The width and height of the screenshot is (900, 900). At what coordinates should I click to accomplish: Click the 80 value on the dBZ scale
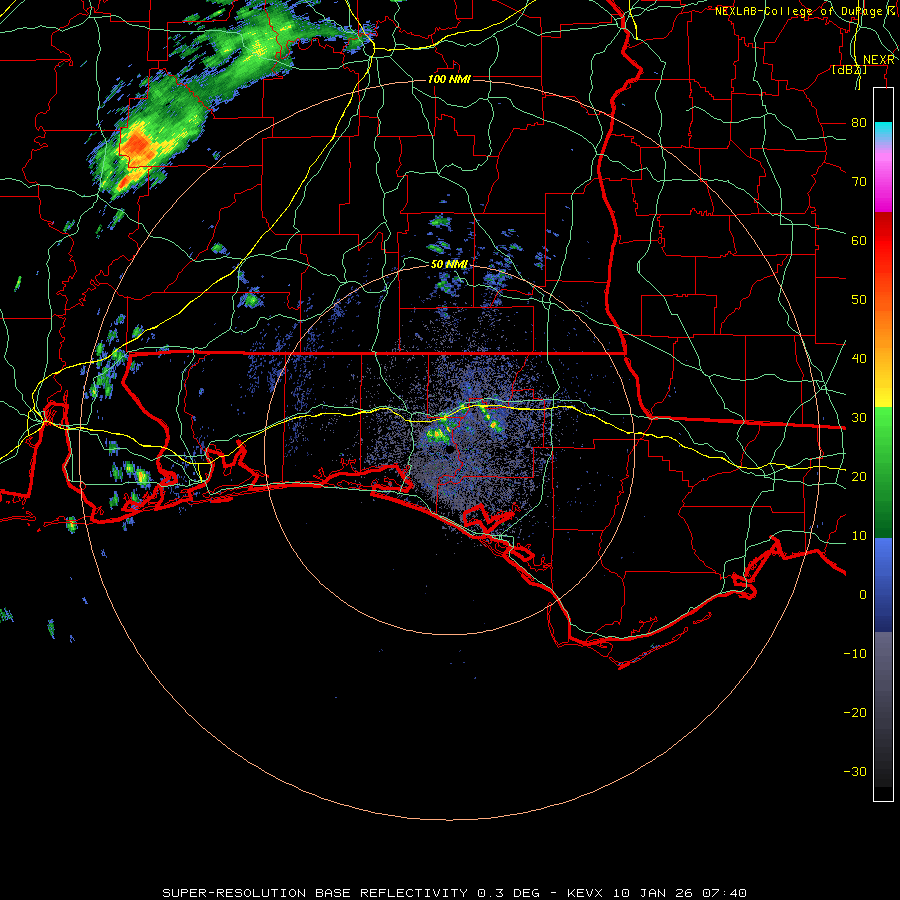click(x=859, y=123)
